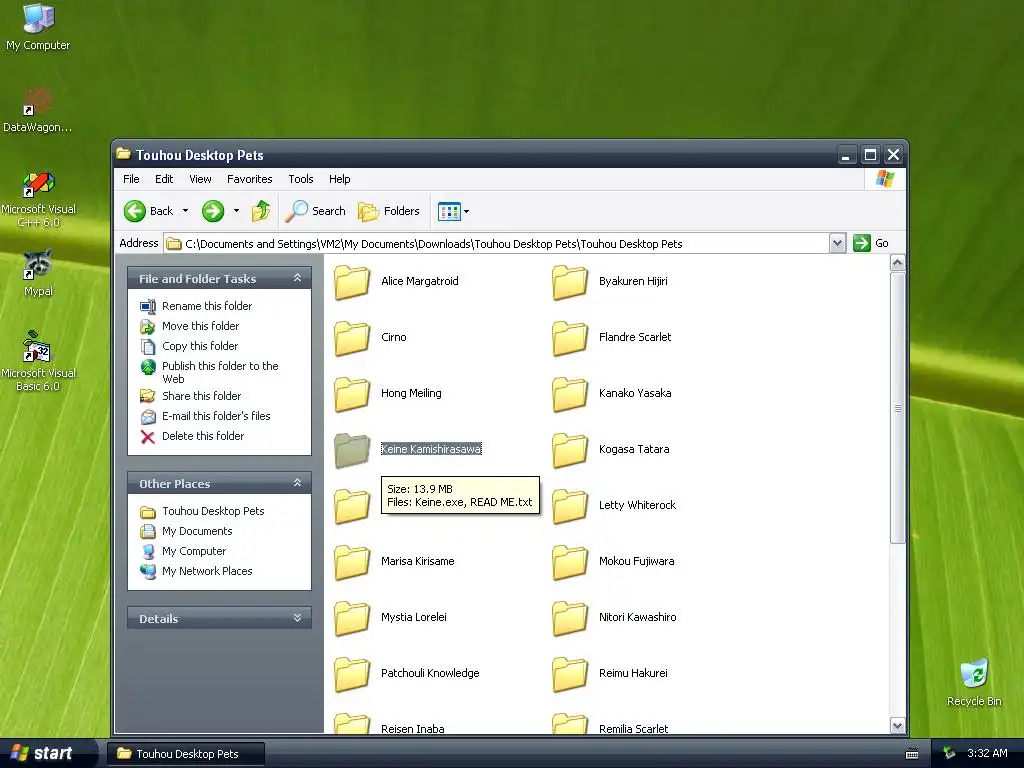1024x768 pixels.
Task: Collapse the Other Places panel
Action: pos(297,483)
